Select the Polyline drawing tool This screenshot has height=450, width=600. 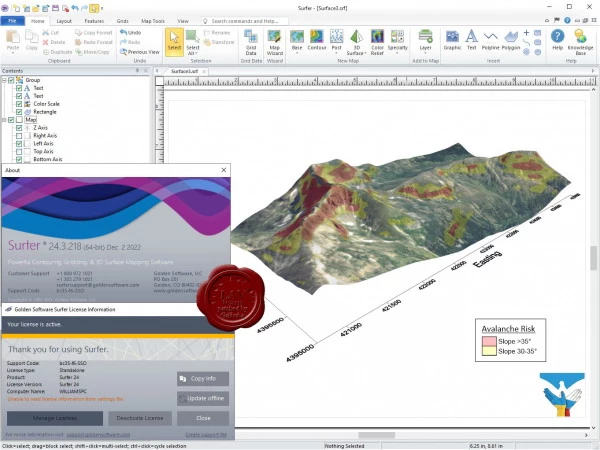coord(491,40)
